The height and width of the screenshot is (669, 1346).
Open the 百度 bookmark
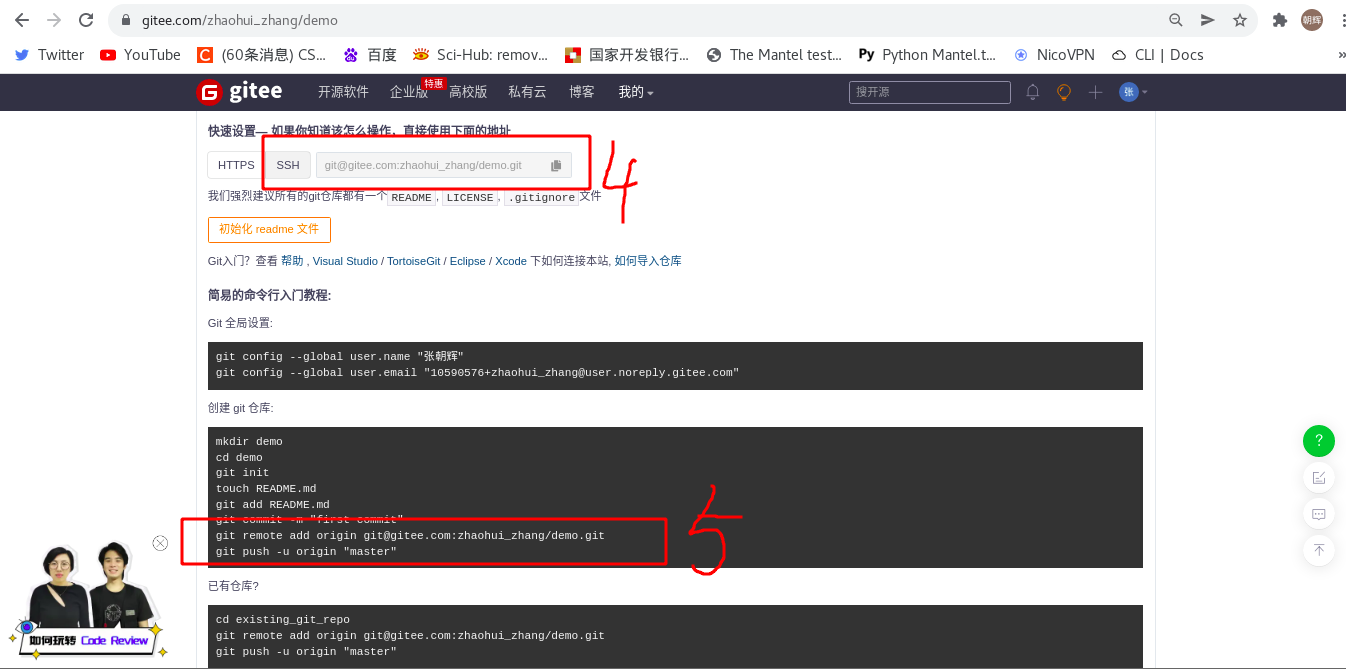370,55
